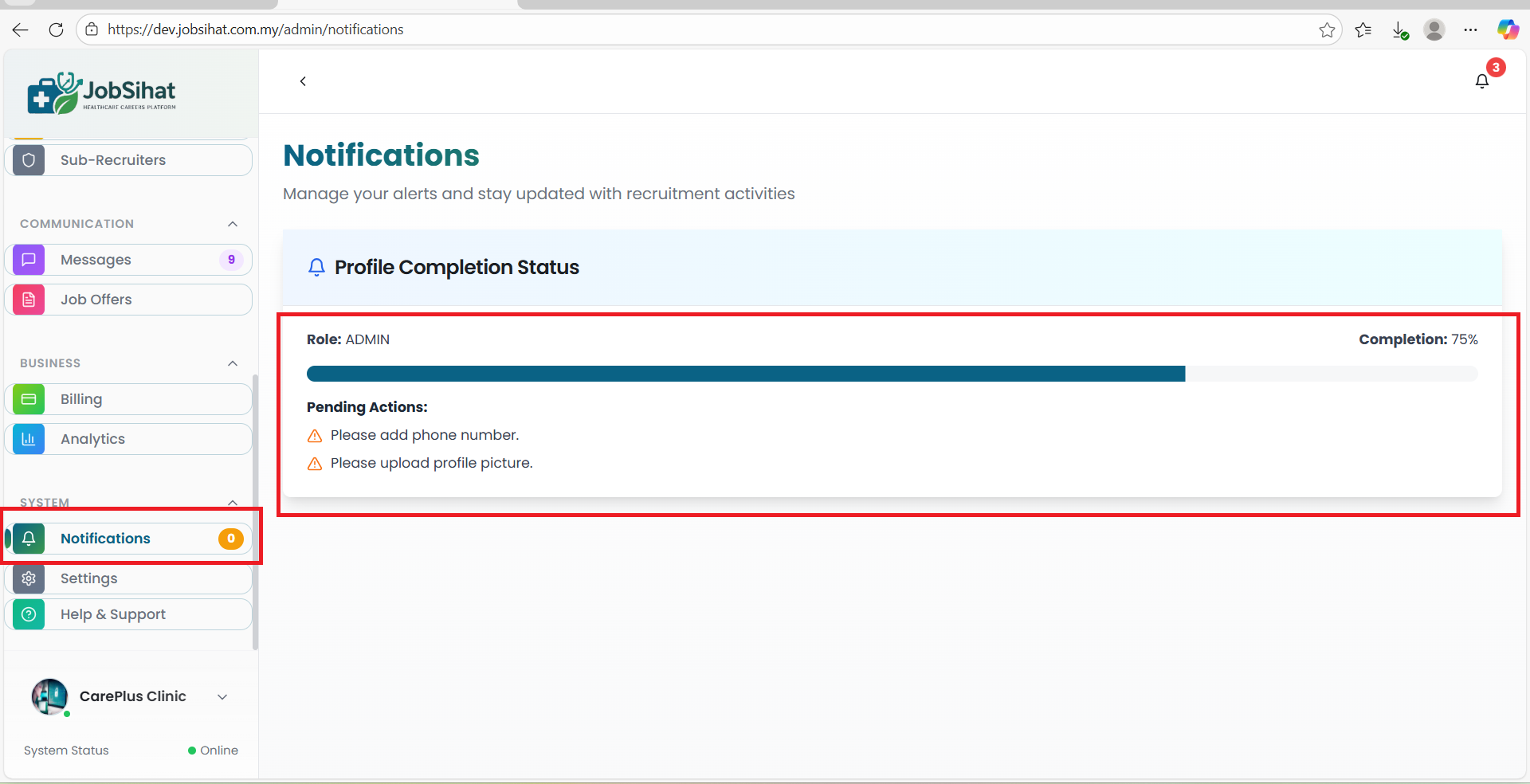The image size is (1530, 784).
Task: Click the profile completion progress bar
Action: tap(891, 374)
